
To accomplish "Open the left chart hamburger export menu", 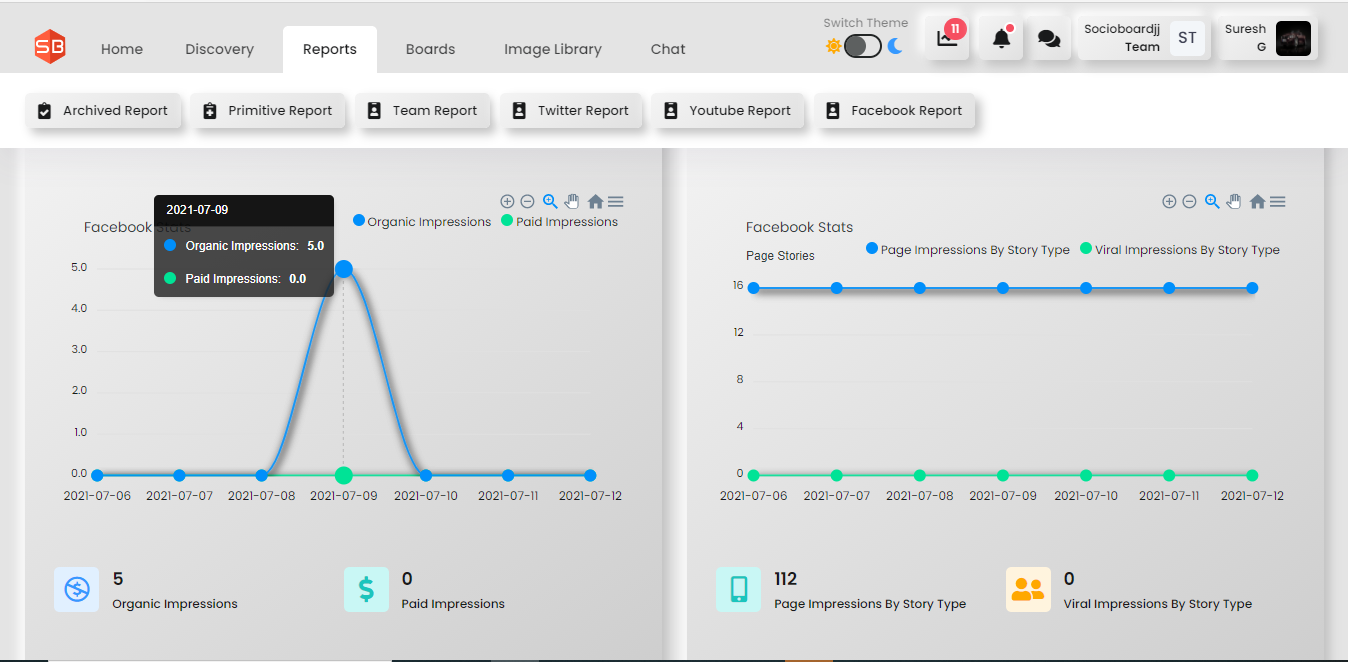I will [x=616, y=201].
